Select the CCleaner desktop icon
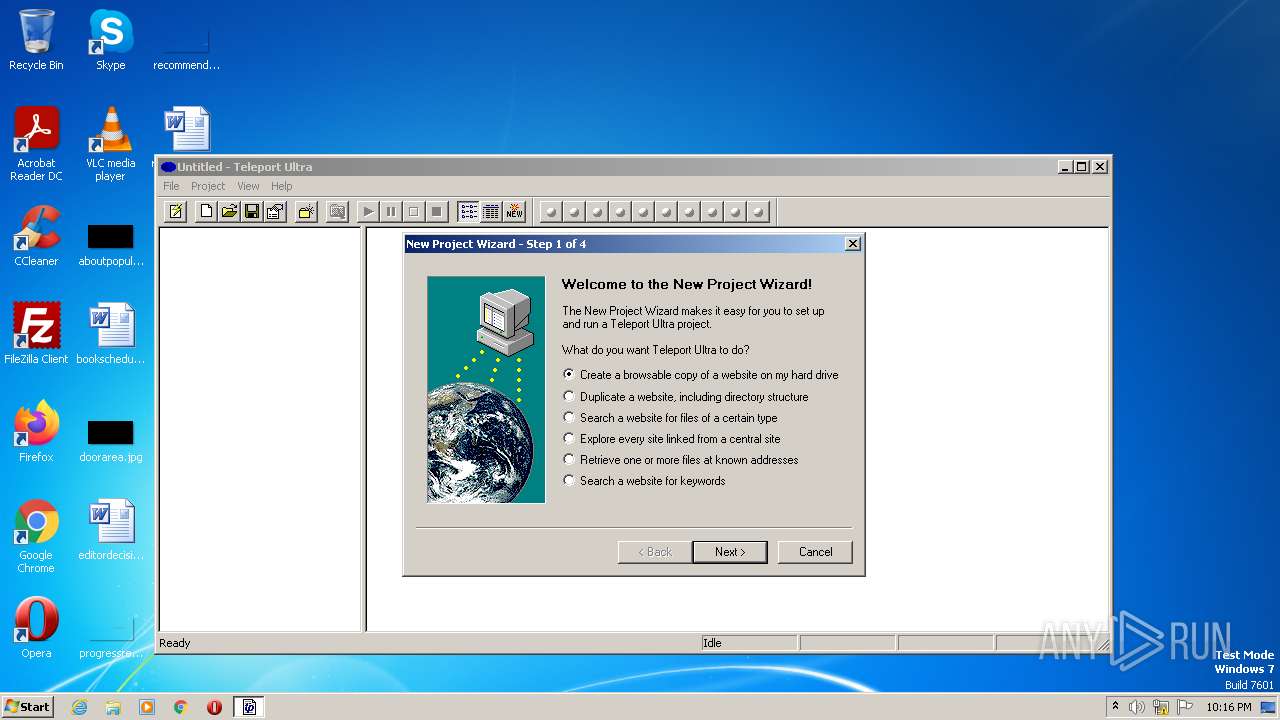Screen dimensions: 1280x720 (x=36, y=236)
